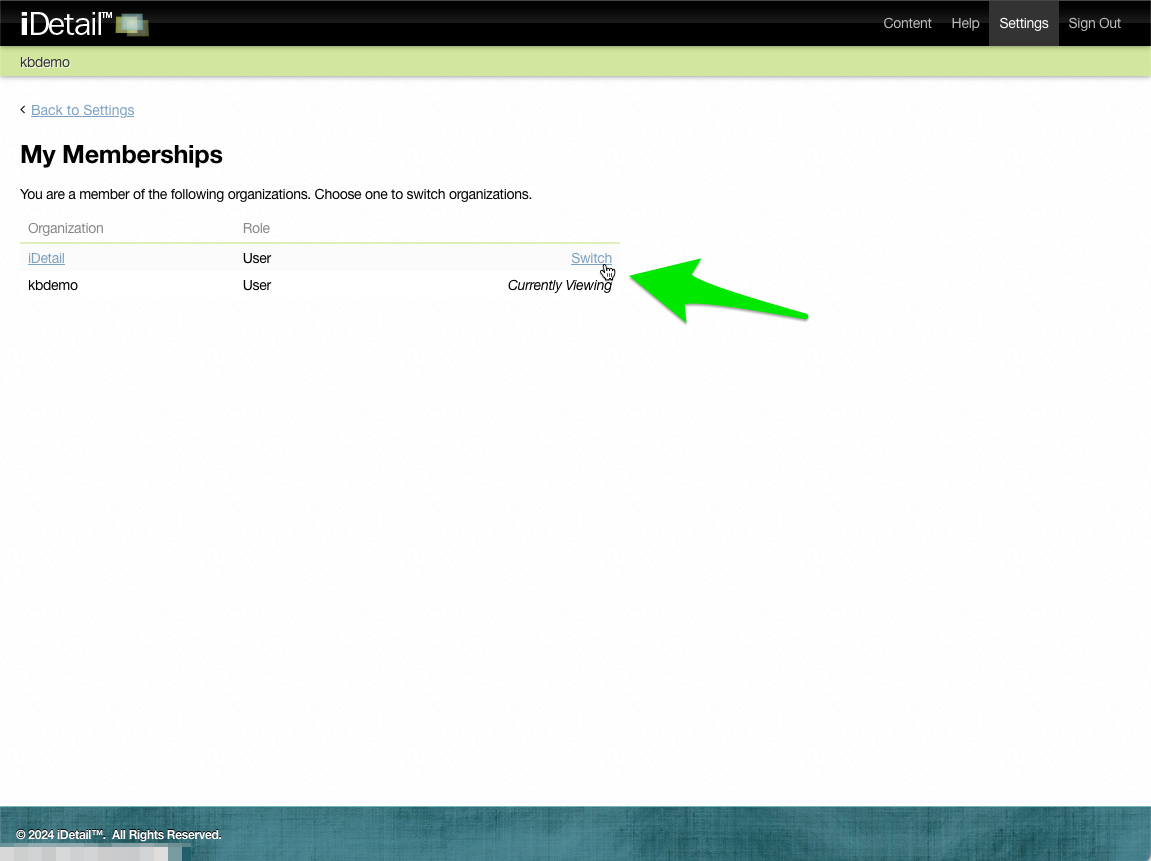Click the User role in the iDetail row
Viewport: 1151px width, 861px height.
(x=257, y=258)
